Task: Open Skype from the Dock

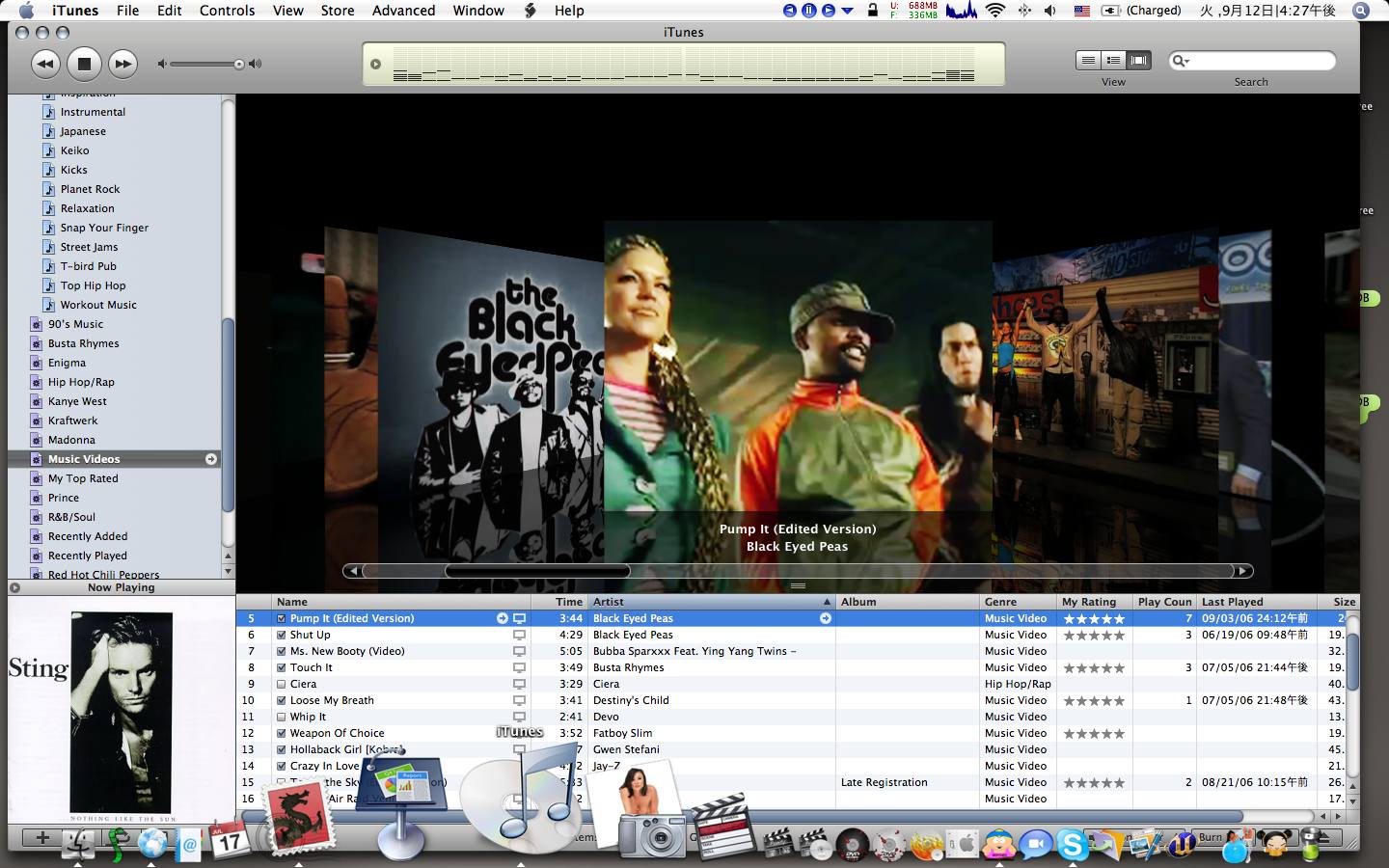Action: point(1072,845)
